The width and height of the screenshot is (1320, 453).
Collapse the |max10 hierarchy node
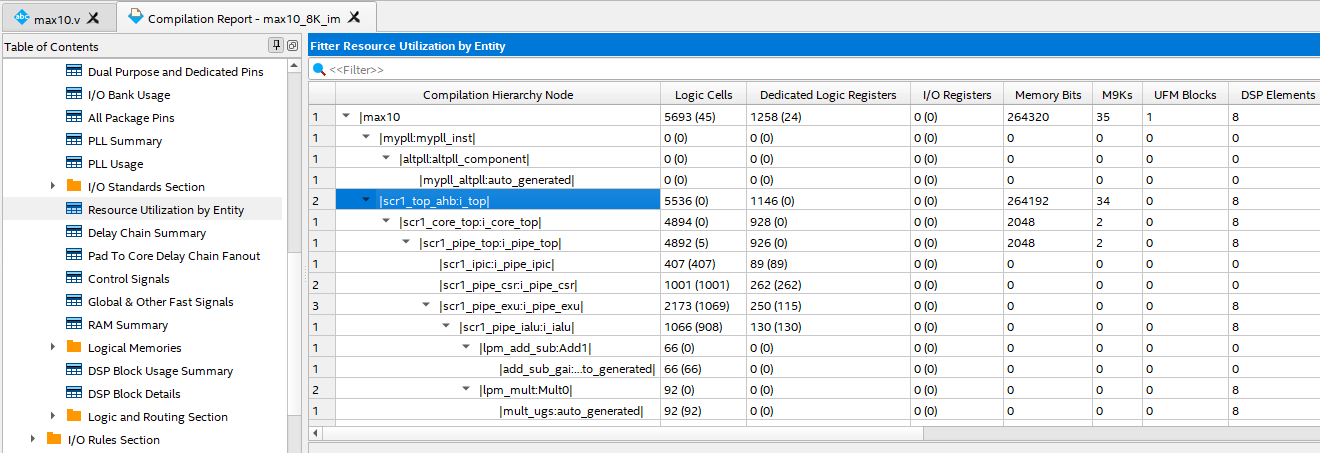tap(346, 117)
